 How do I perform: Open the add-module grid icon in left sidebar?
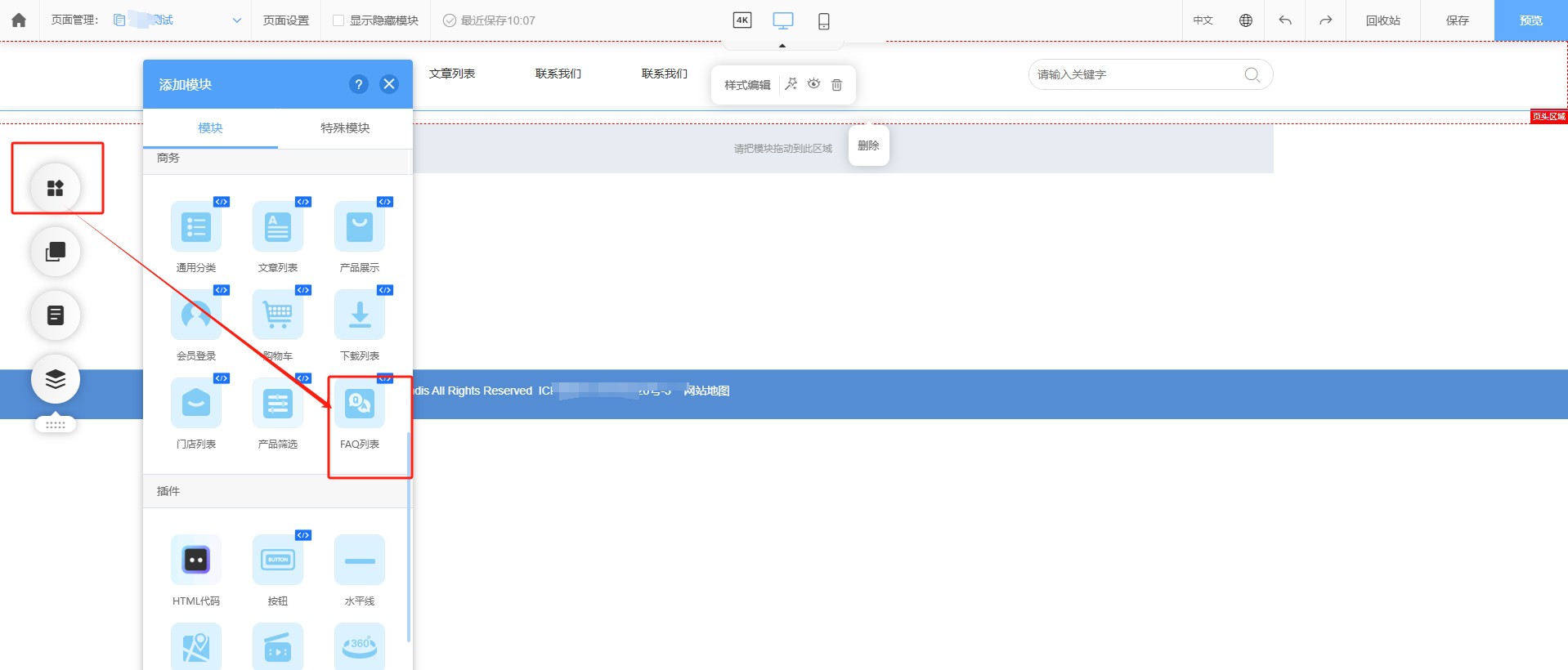point(56,188)
